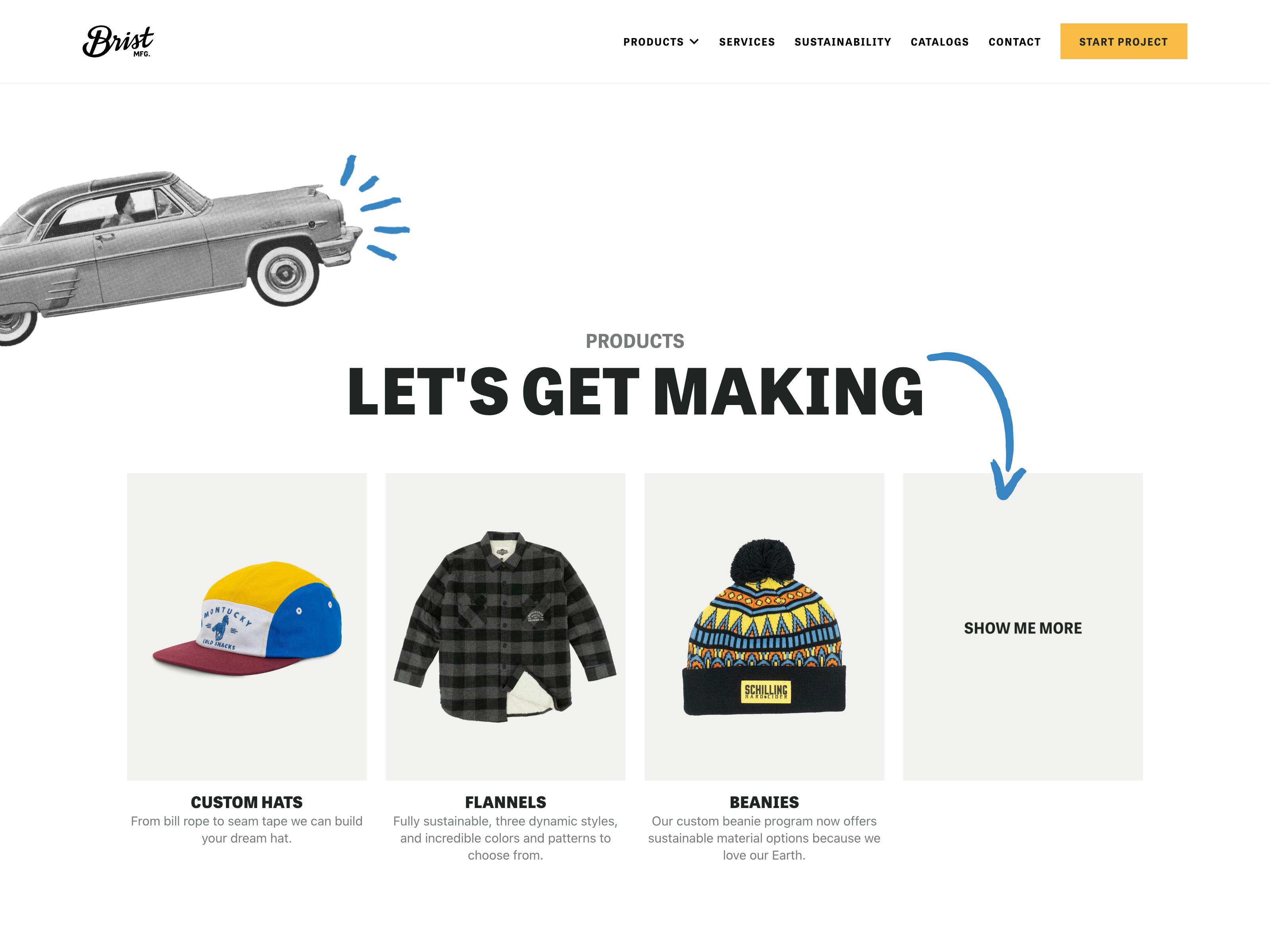Open the Contact nav link
Viewport: 1270px width, 952px height.
point(1014,42)
